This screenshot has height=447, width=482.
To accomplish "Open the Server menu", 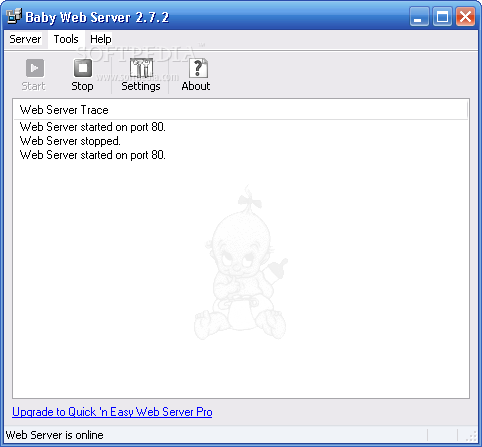I will [x=25, y=39].
